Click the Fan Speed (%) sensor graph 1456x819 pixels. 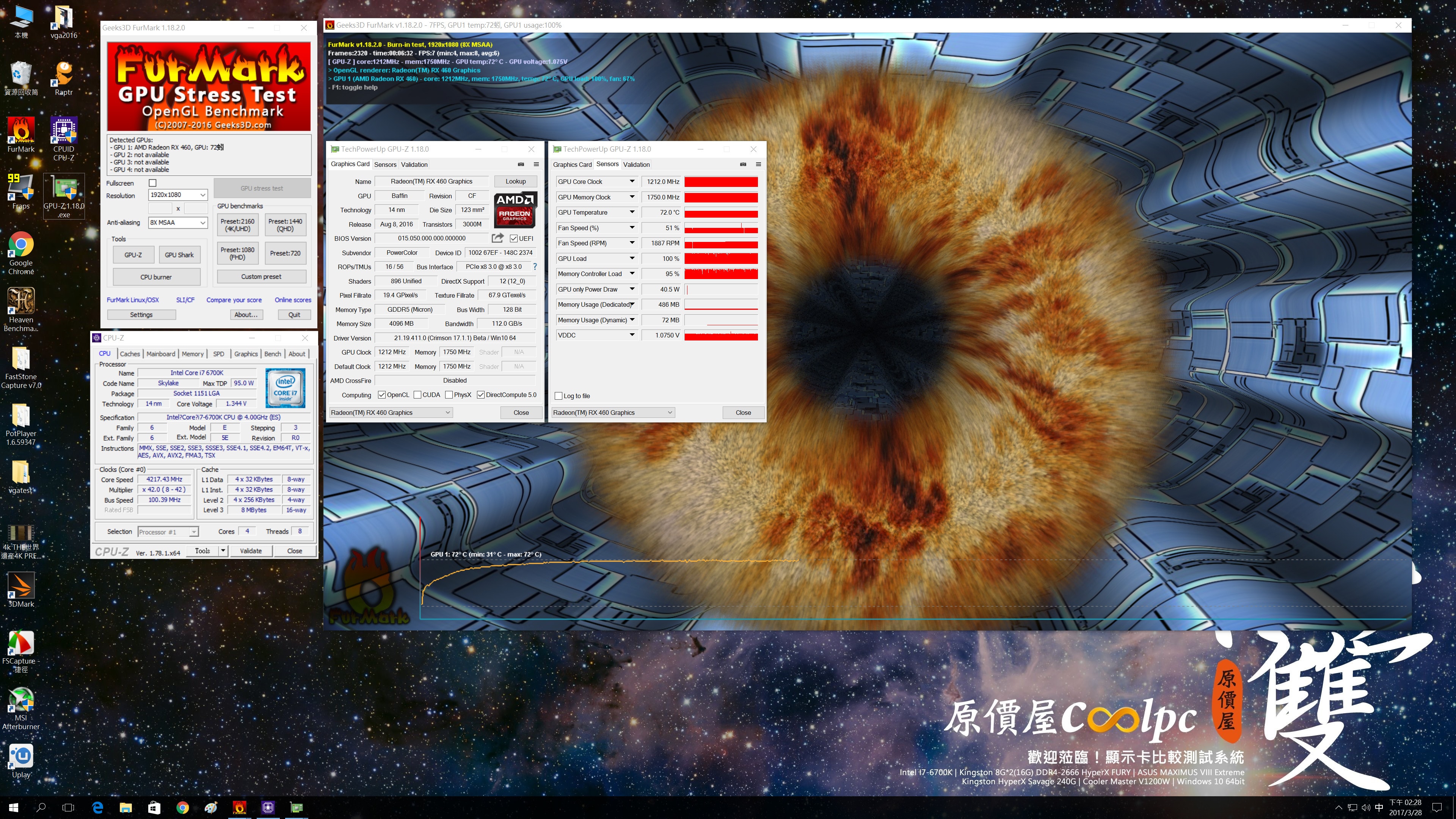(x=721, y=228)
